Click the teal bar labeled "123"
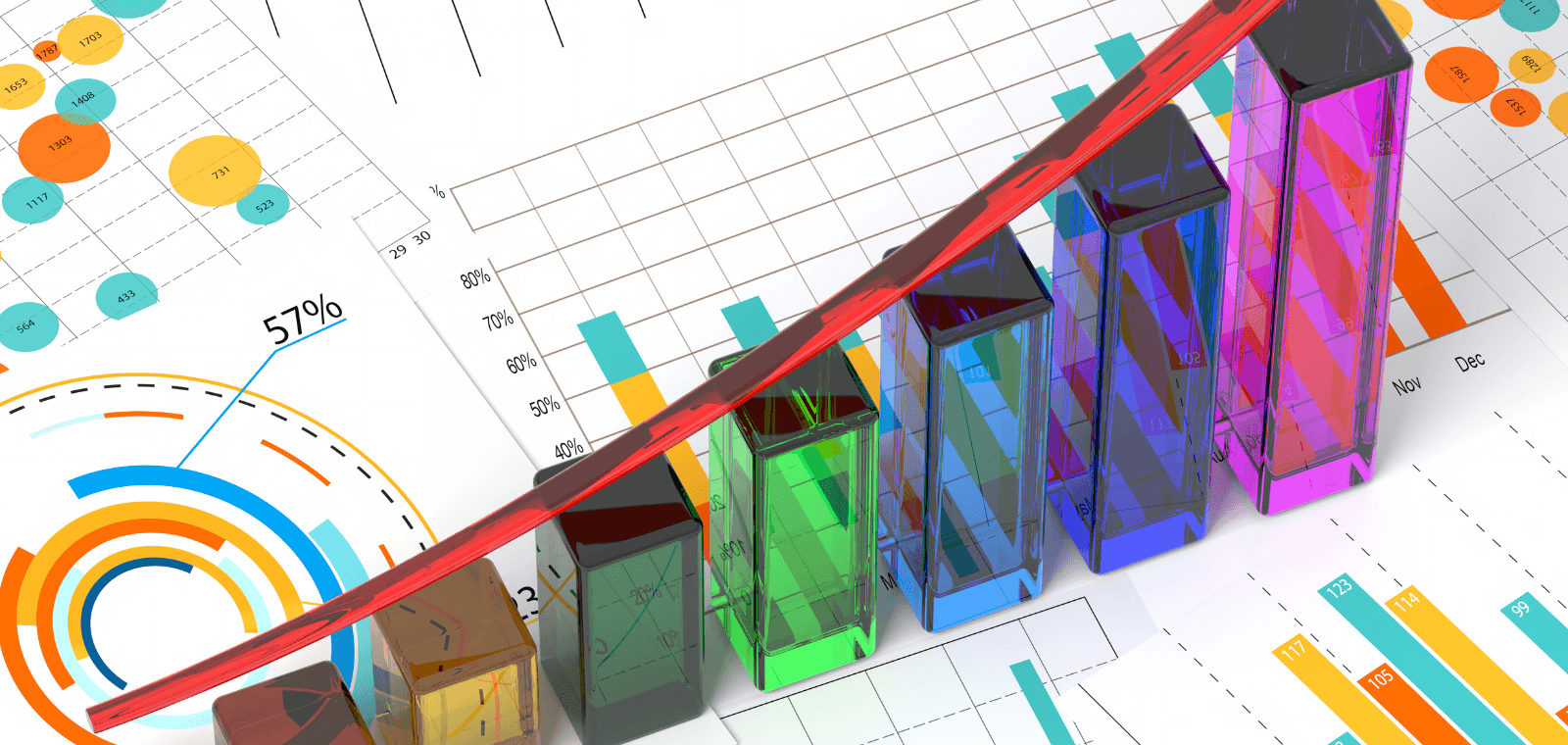Image resolution: width=1568 pixels, height=745 pixels. (x=1421, y=657)
